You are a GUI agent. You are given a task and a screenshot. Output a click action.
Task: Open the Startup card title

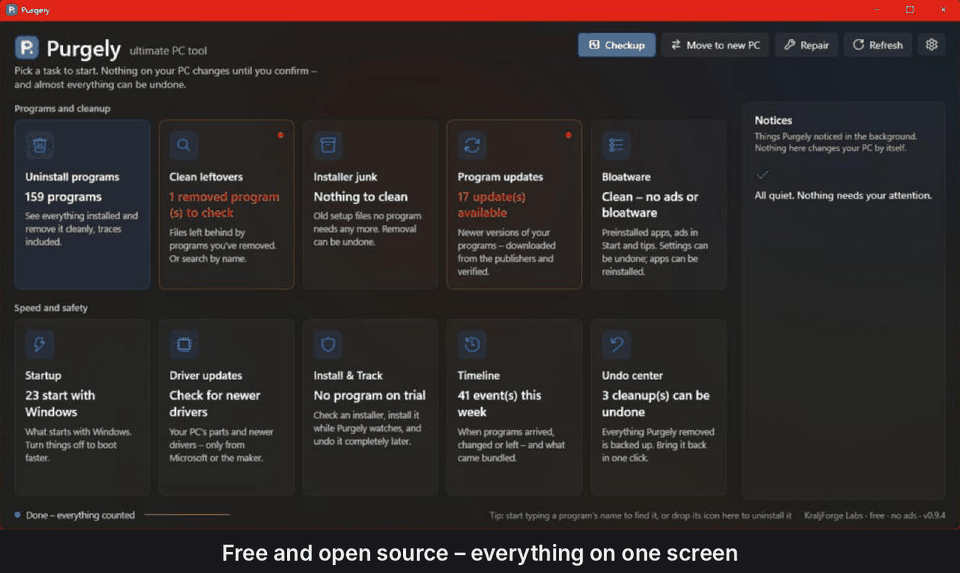point(43,375)
